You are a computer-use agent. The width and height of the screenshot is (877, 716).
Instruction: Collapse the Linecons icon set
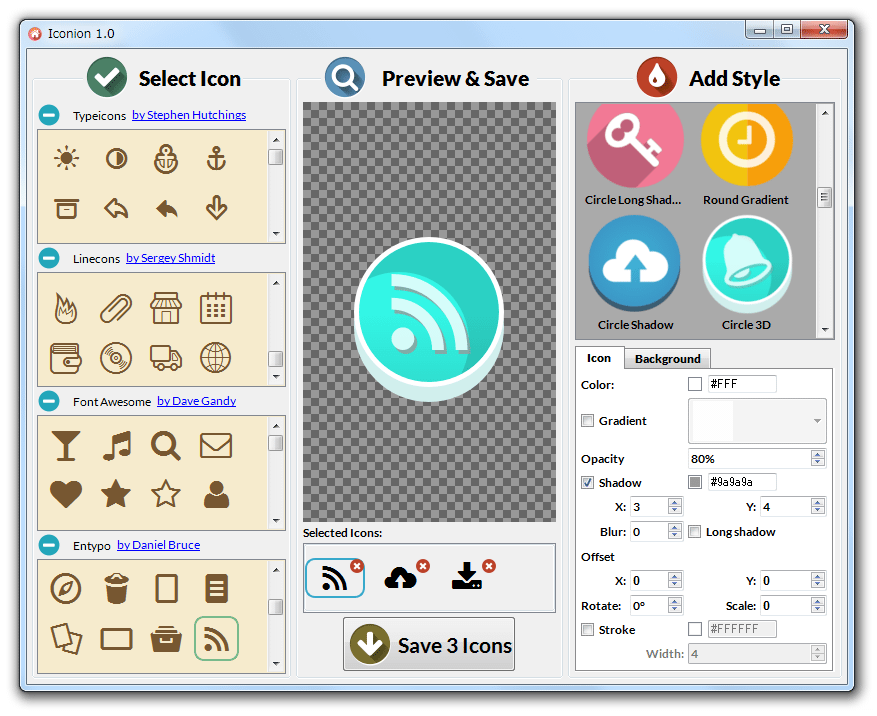[49, 258]
